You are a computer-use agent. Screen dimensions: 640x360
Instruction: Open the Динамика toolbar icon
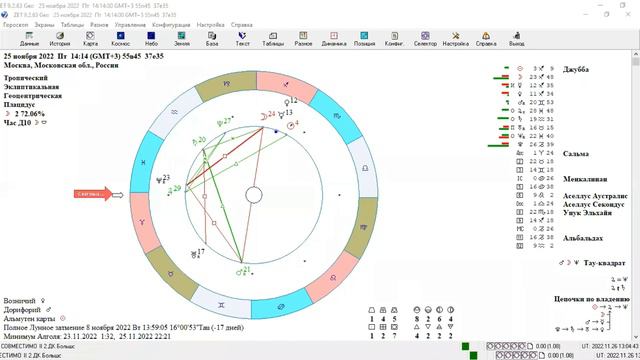click(x=334, y=39)
